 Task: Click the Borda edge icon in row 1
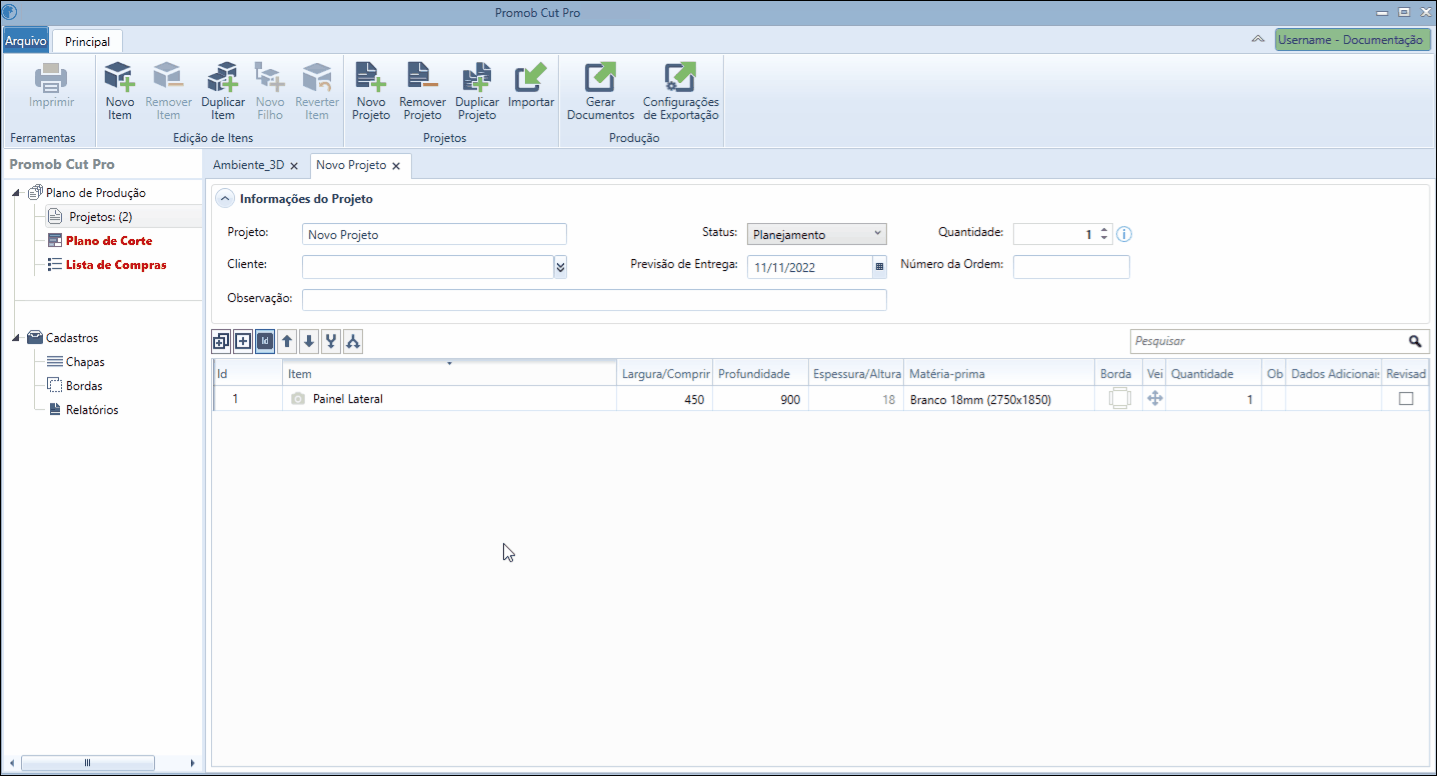tap(1120, 398)
